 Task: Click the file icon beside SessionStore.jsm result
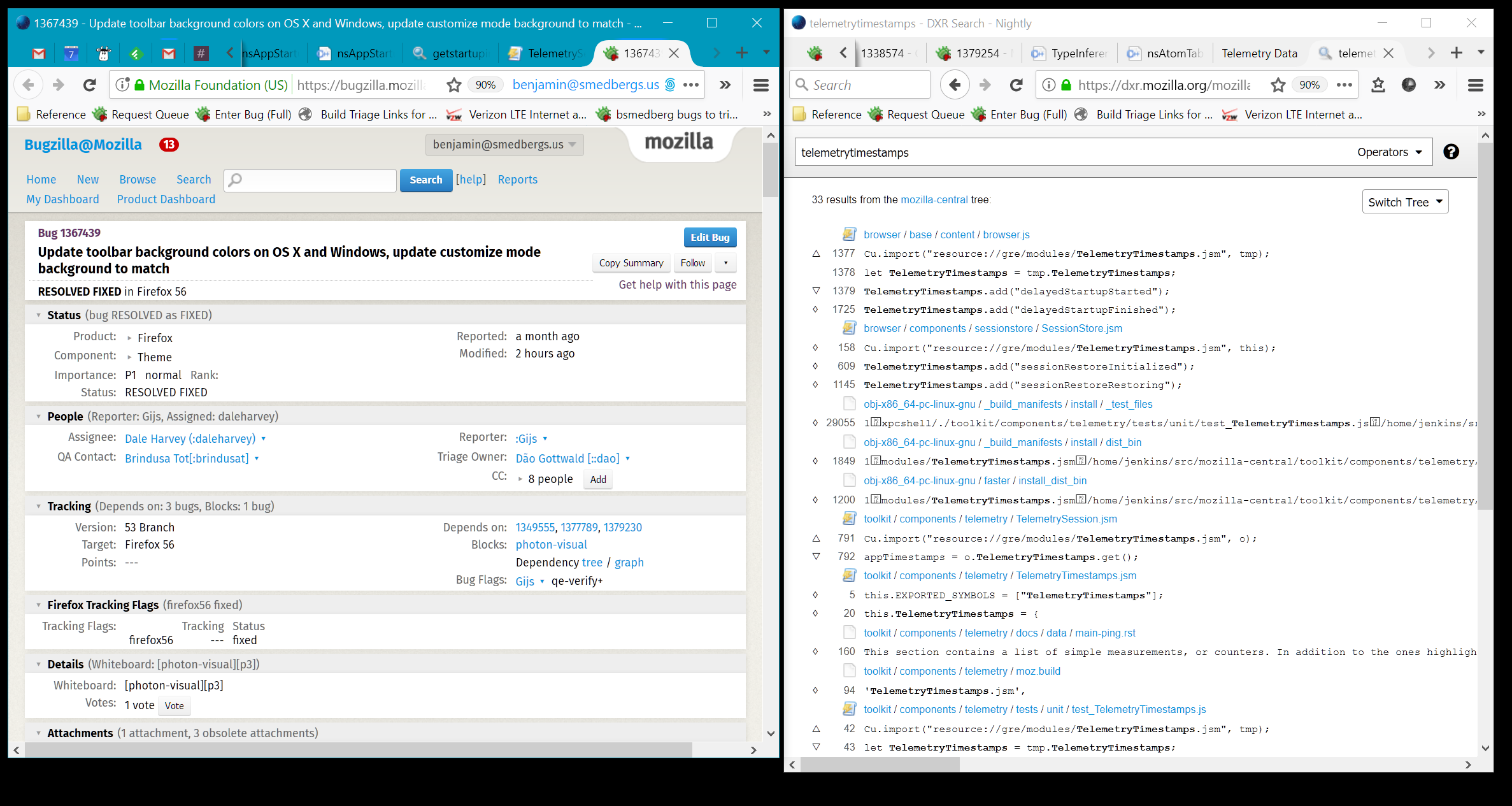click(x=849, y=328)
